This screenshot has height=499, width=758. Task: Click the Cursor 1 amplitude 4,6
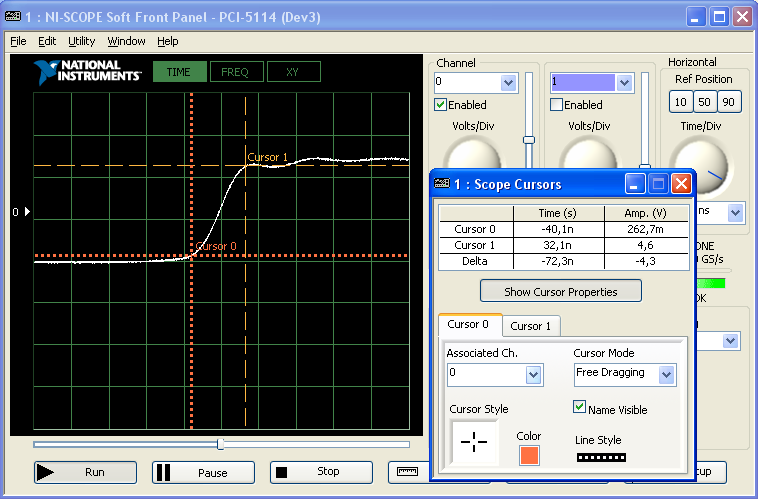(646, 245)
